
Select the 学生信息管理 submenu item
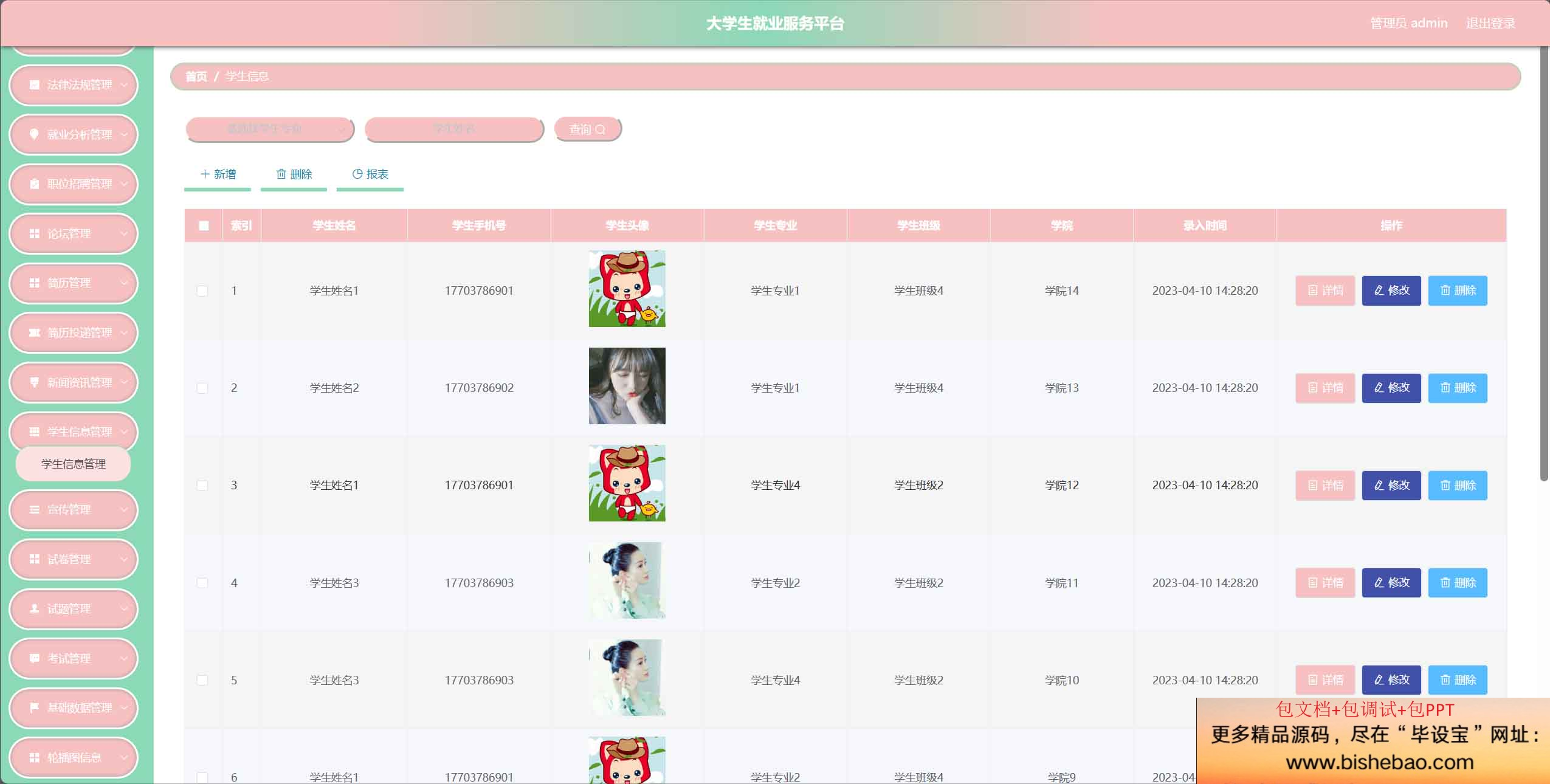pos(74,464)
